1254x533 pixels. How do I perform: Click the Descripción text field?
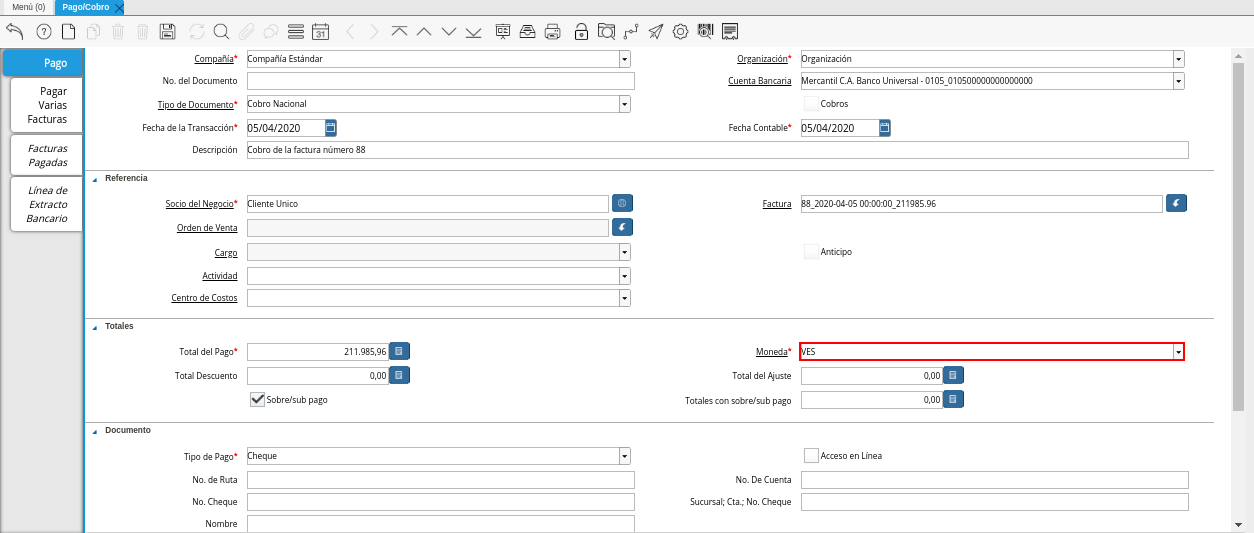[717, 150]
